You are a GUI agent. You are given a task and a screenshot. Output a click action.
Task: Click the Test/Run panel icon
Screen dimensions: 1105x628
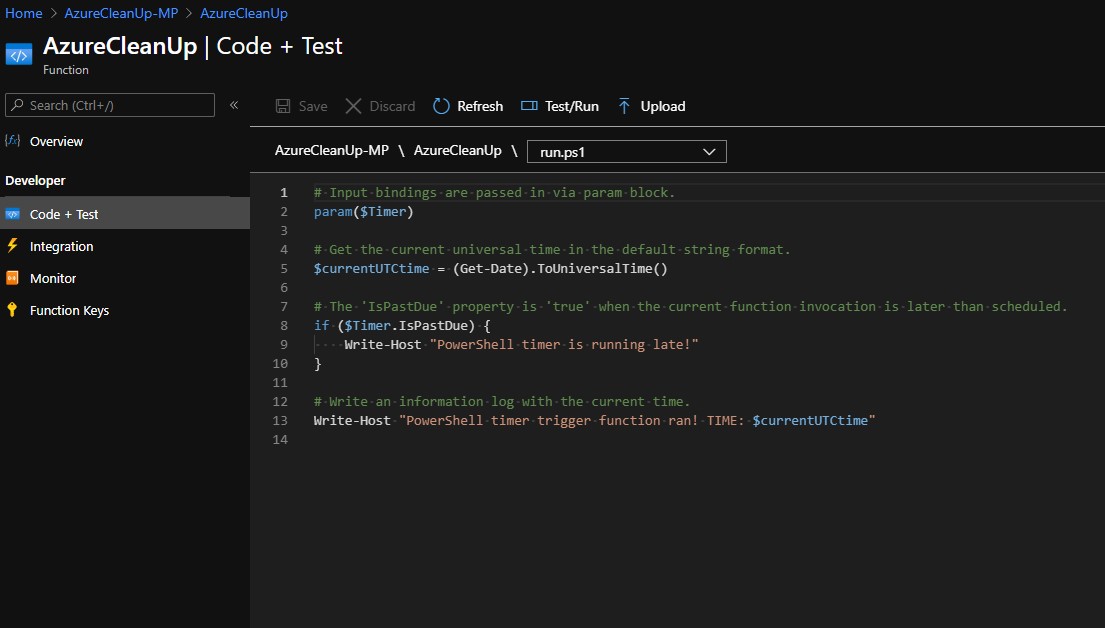pyautogui.click(x=529, y=106)
